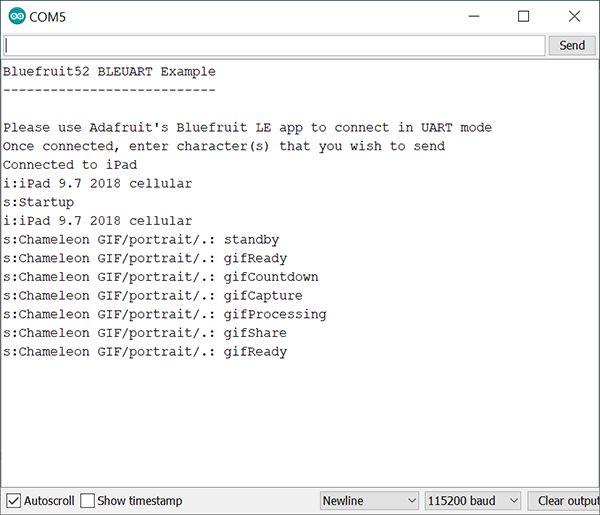
Task: Maximize the COM5 window
Action: [x=523, y=16]
